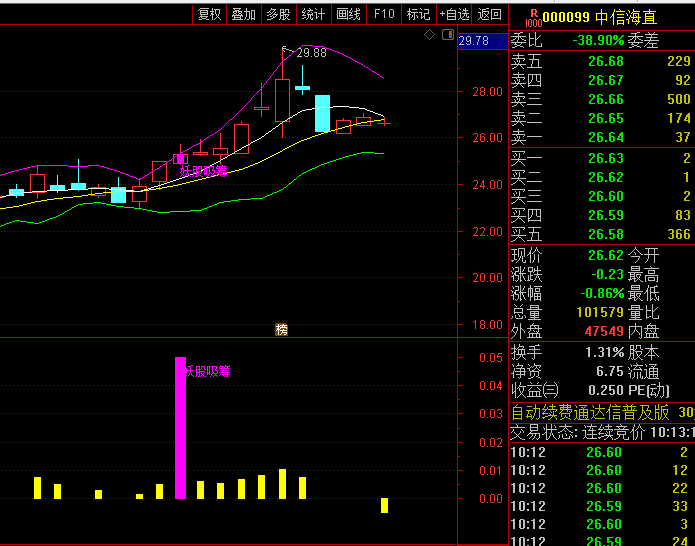The width and height of the screenshot is (695, 546).
Task: Click the diamond icon above price axis
Action: (429, 35)
